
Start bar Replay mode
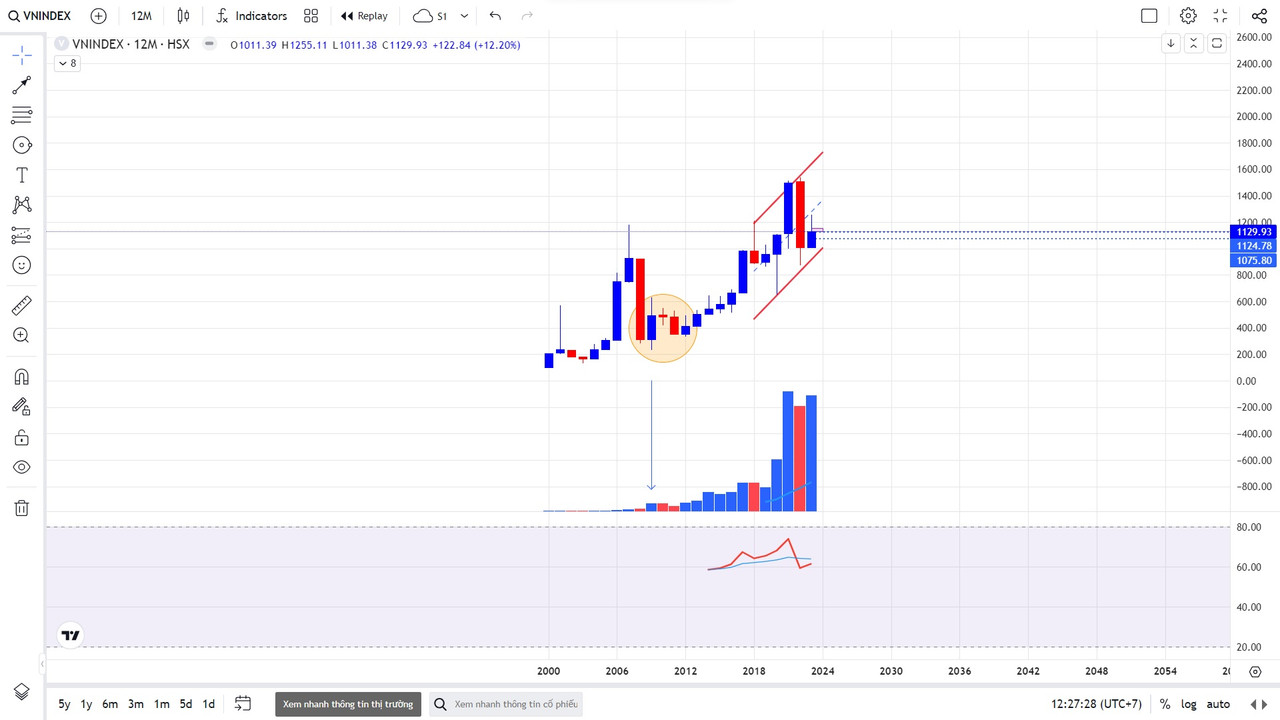pos(364,16)
